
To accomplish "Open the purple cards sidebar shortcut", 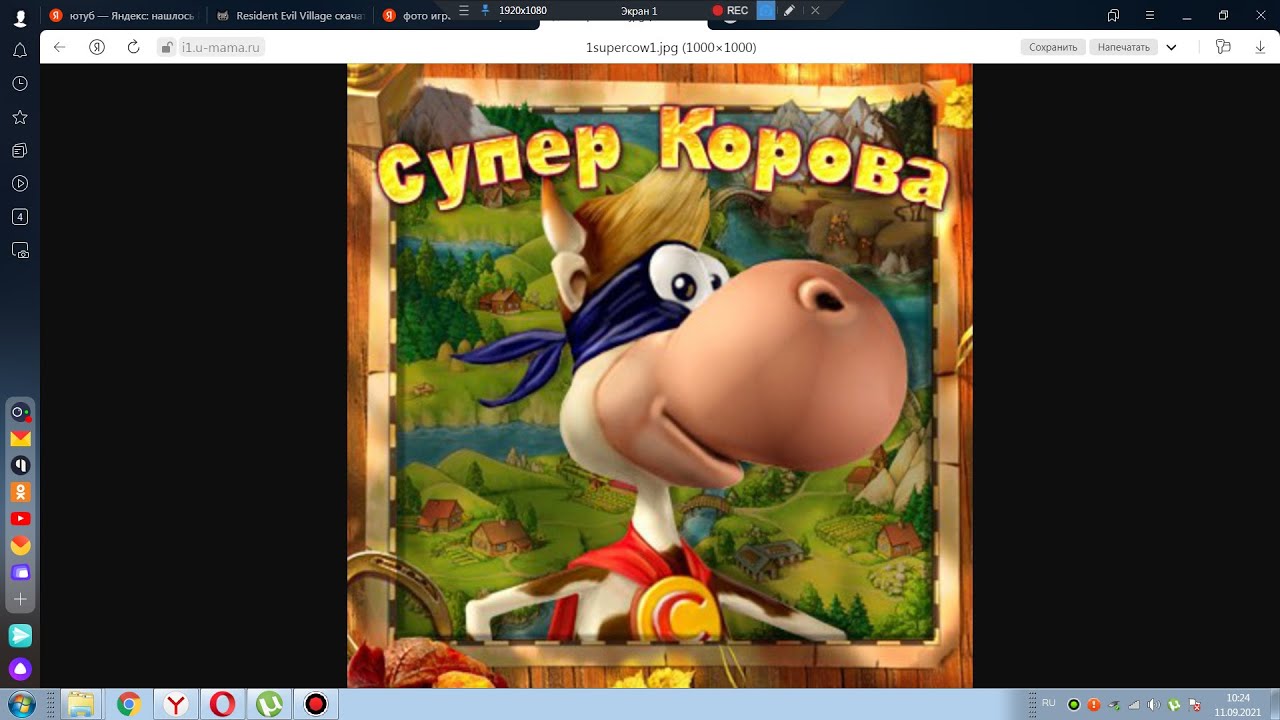I will 20,573.
